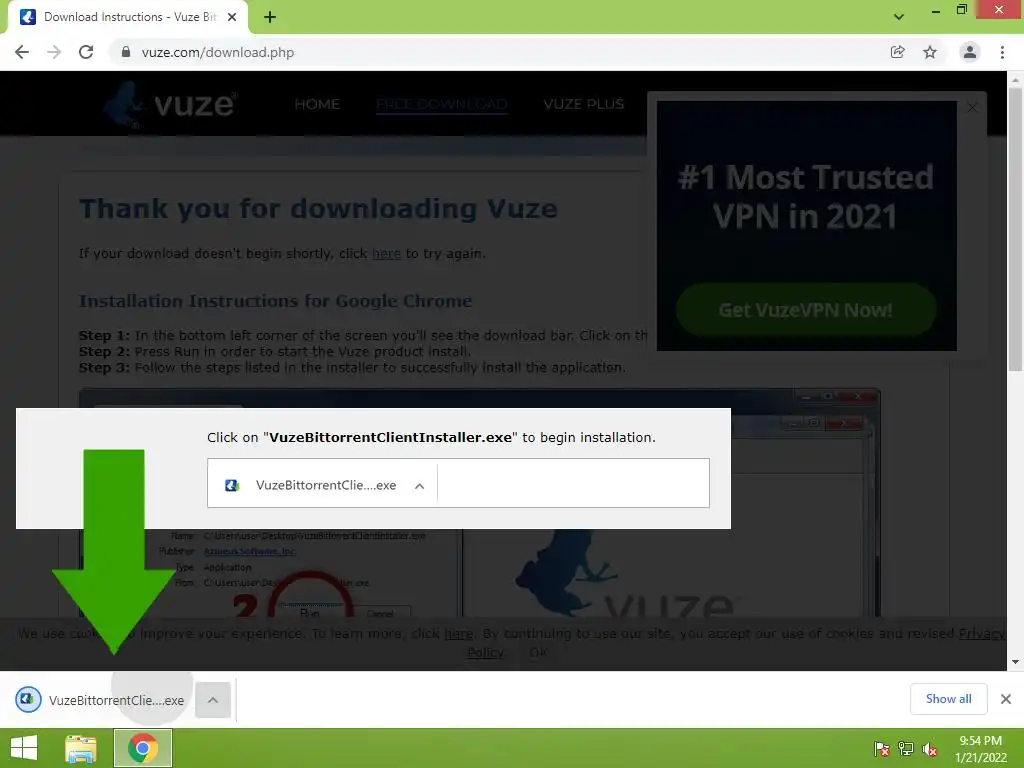Open File Explorer from the taskbar

point(81,748)
